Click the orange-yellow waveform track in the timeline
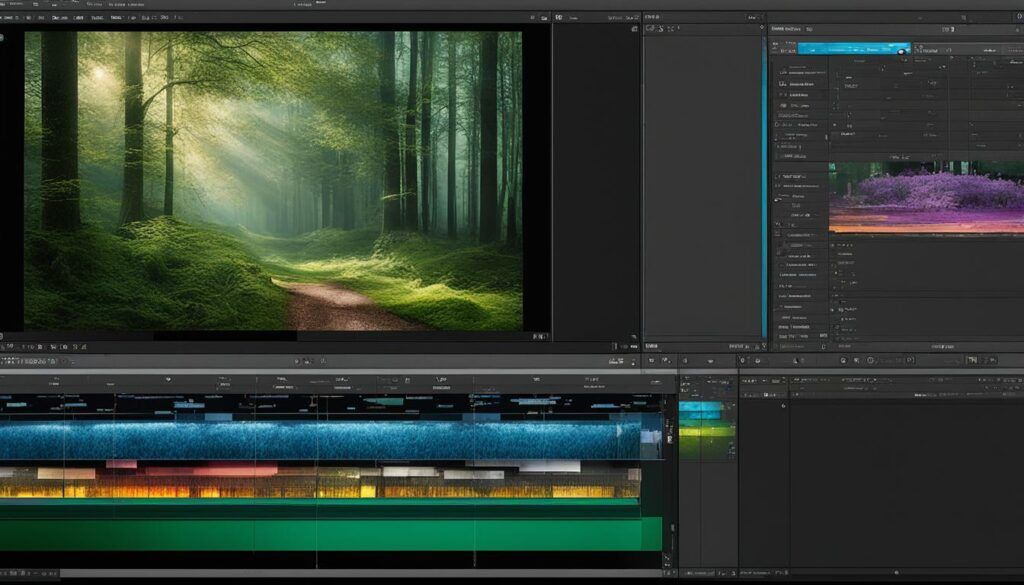Viewport: 1024px width, 585px height. point(320,490)
